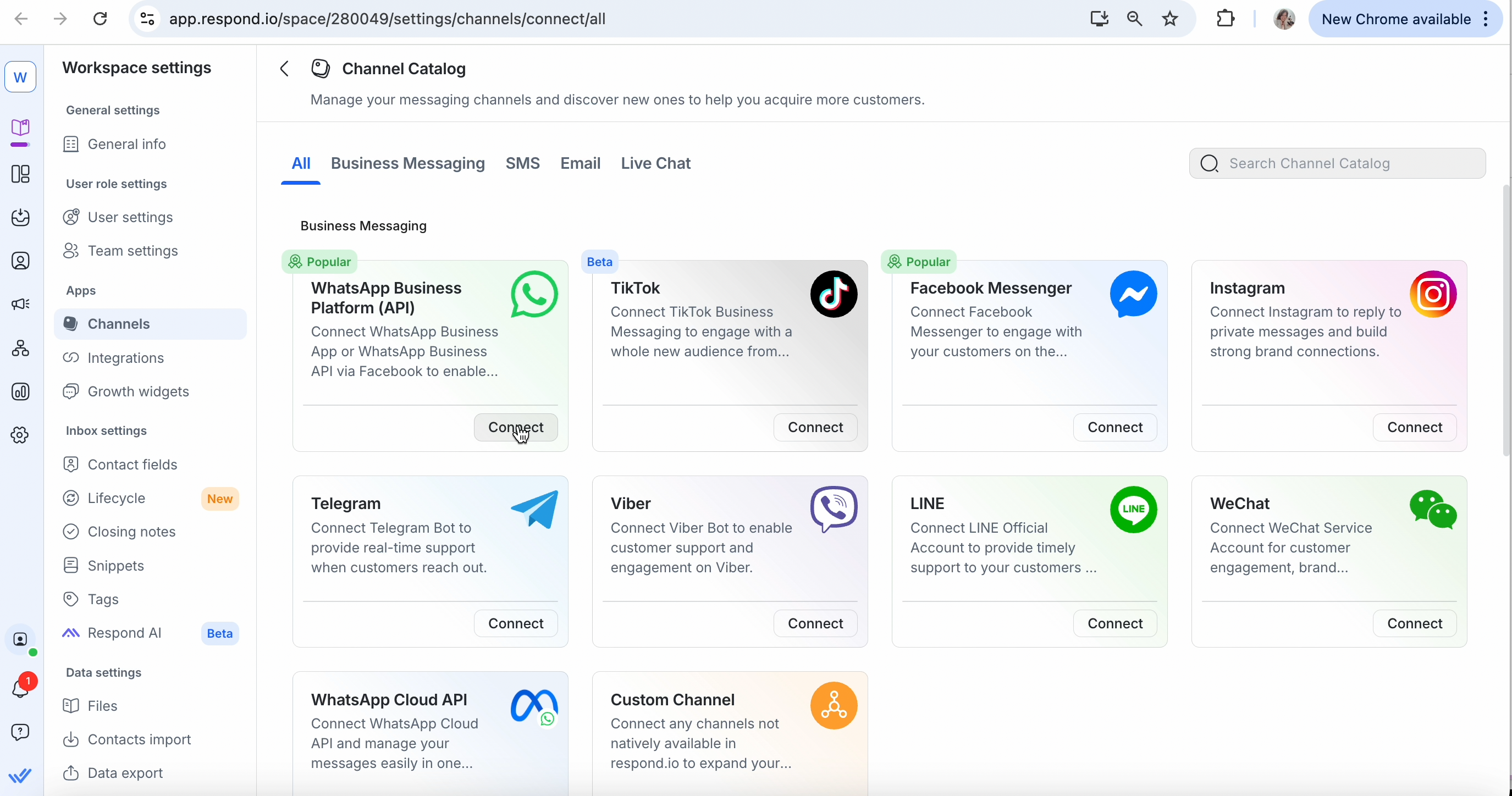Viewport: 1512px width, 796px height.
Task: Connect the Instagram channel
Action: [1415, 427]
